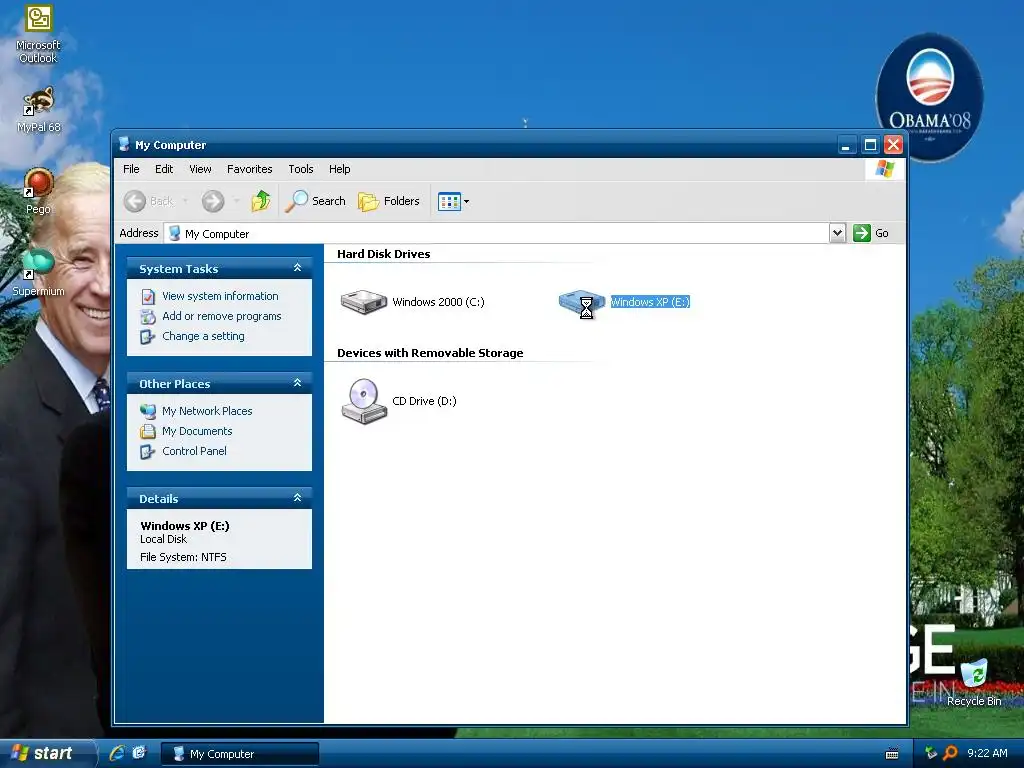This screenshot has height=768, width=1024.
Task: Open Control Panel link
Action: 195,451
